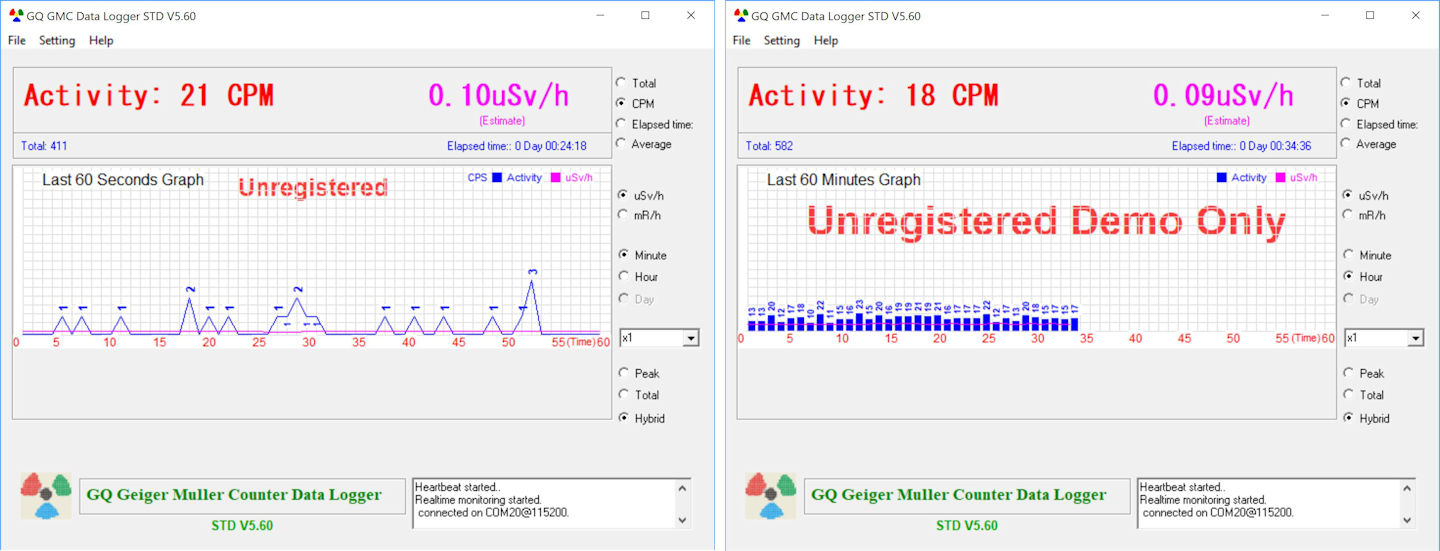Select uSv/h radio in right window

click(1349, 195)
